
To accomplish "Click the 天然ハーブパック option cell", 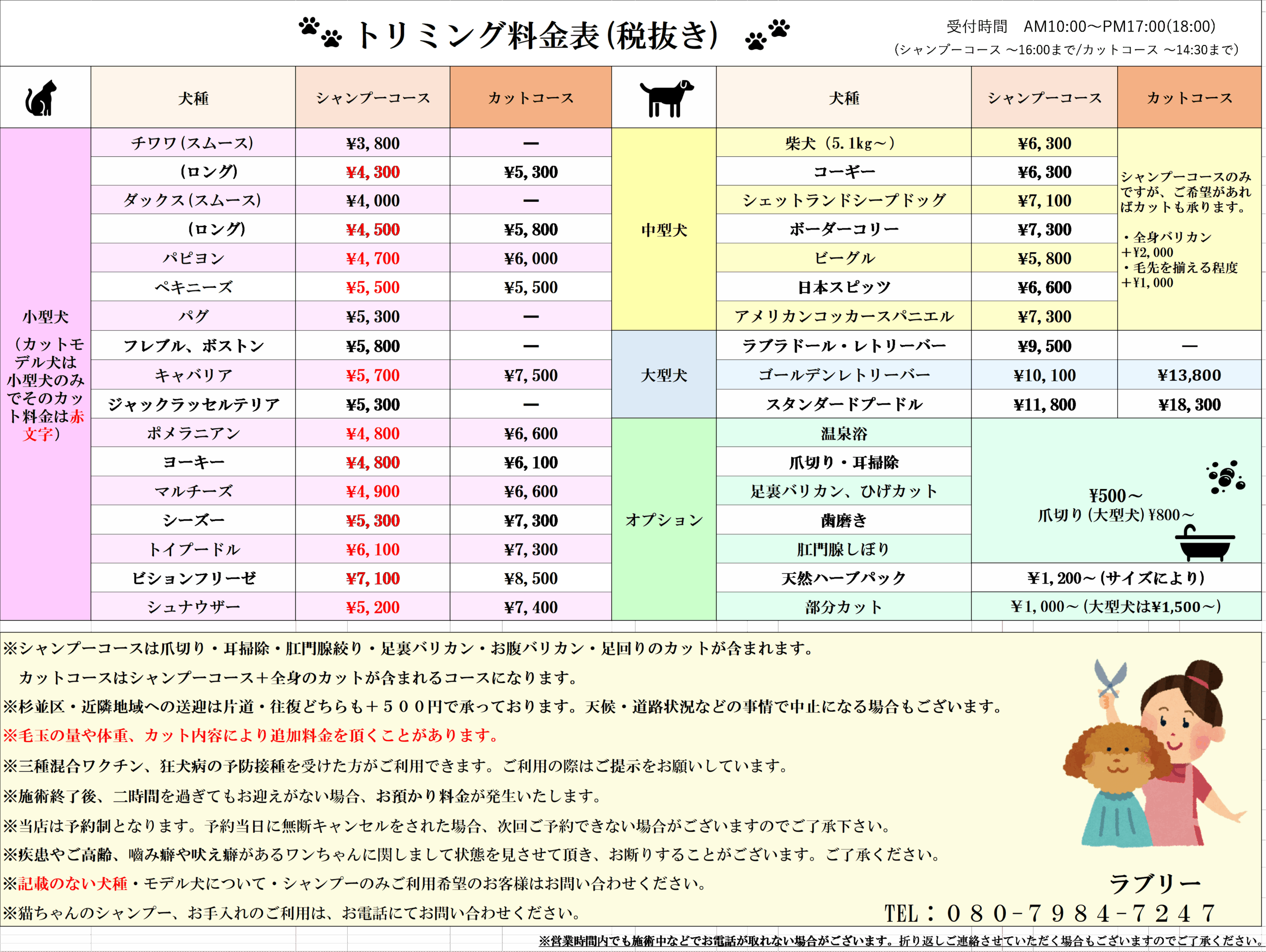I will point(844,578).
